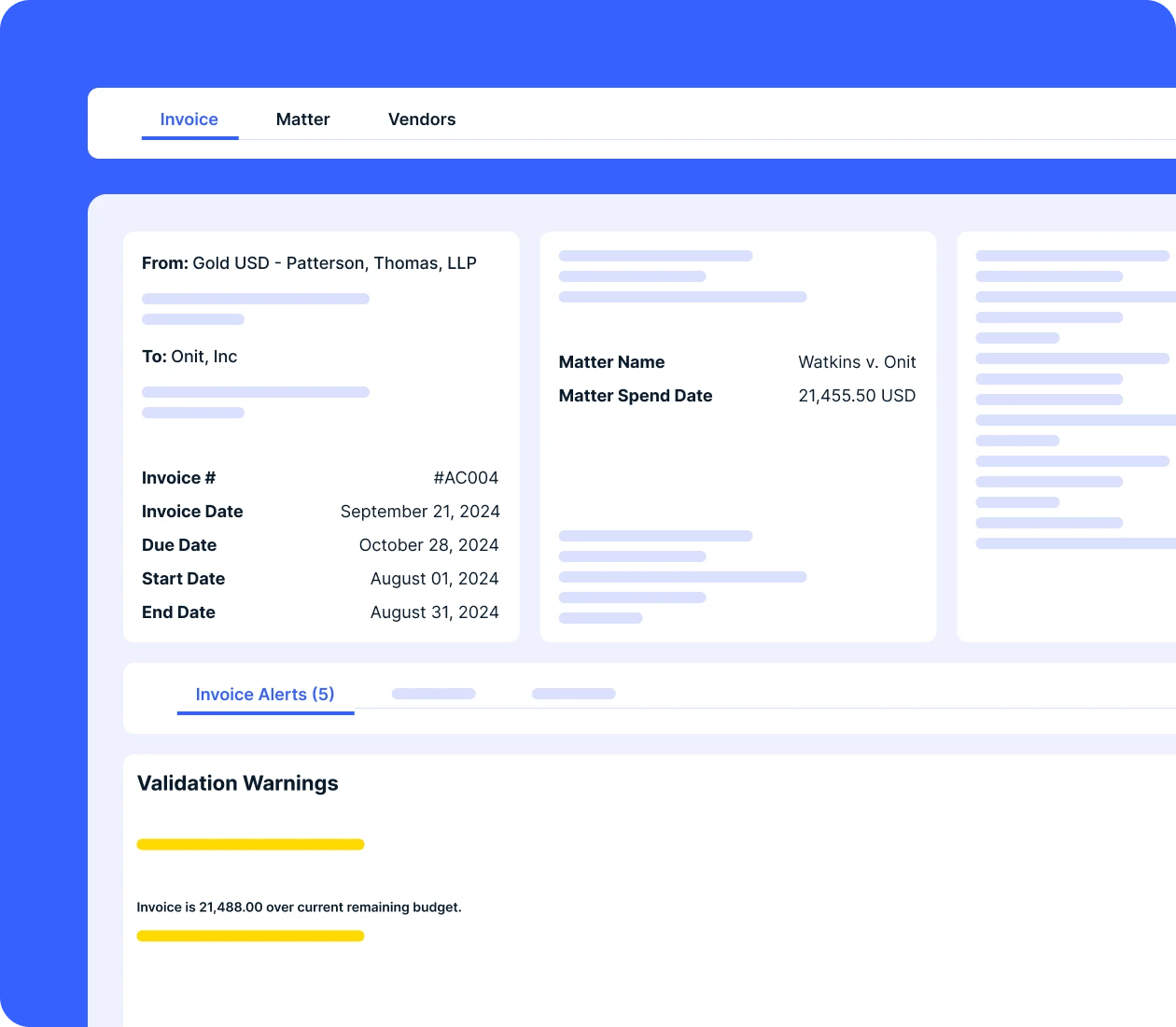Select the start date August 01, 2024
This screenshot has width=1176, height=1027.
coord(434,579)
